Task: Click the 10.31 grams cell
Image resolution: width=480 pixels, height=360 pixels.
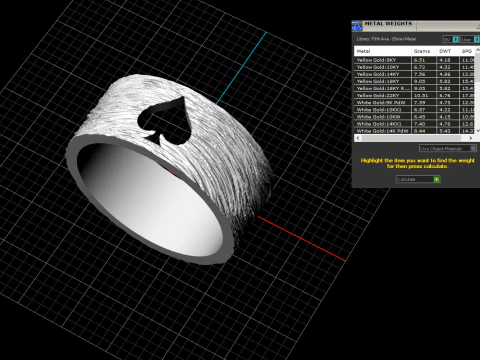Action: click(424, 95)
